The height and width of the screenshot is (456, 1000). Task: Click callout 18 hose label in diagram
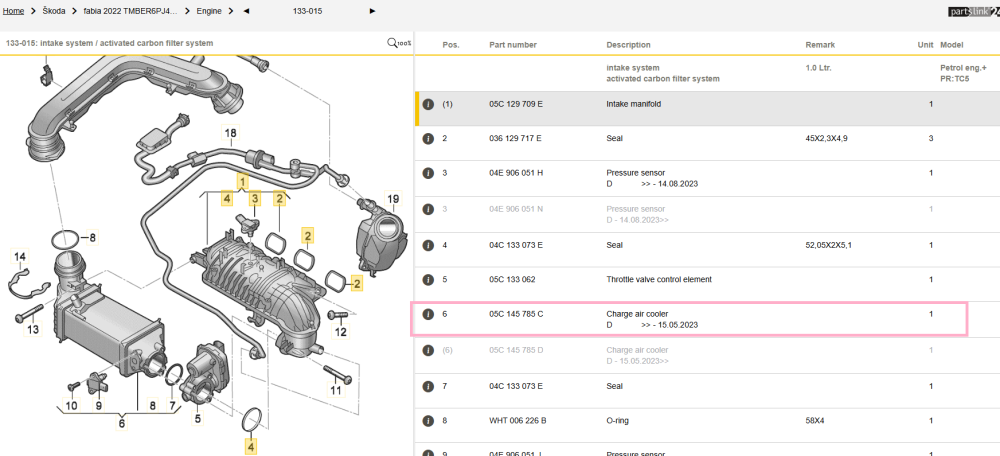tap(230, 133)
